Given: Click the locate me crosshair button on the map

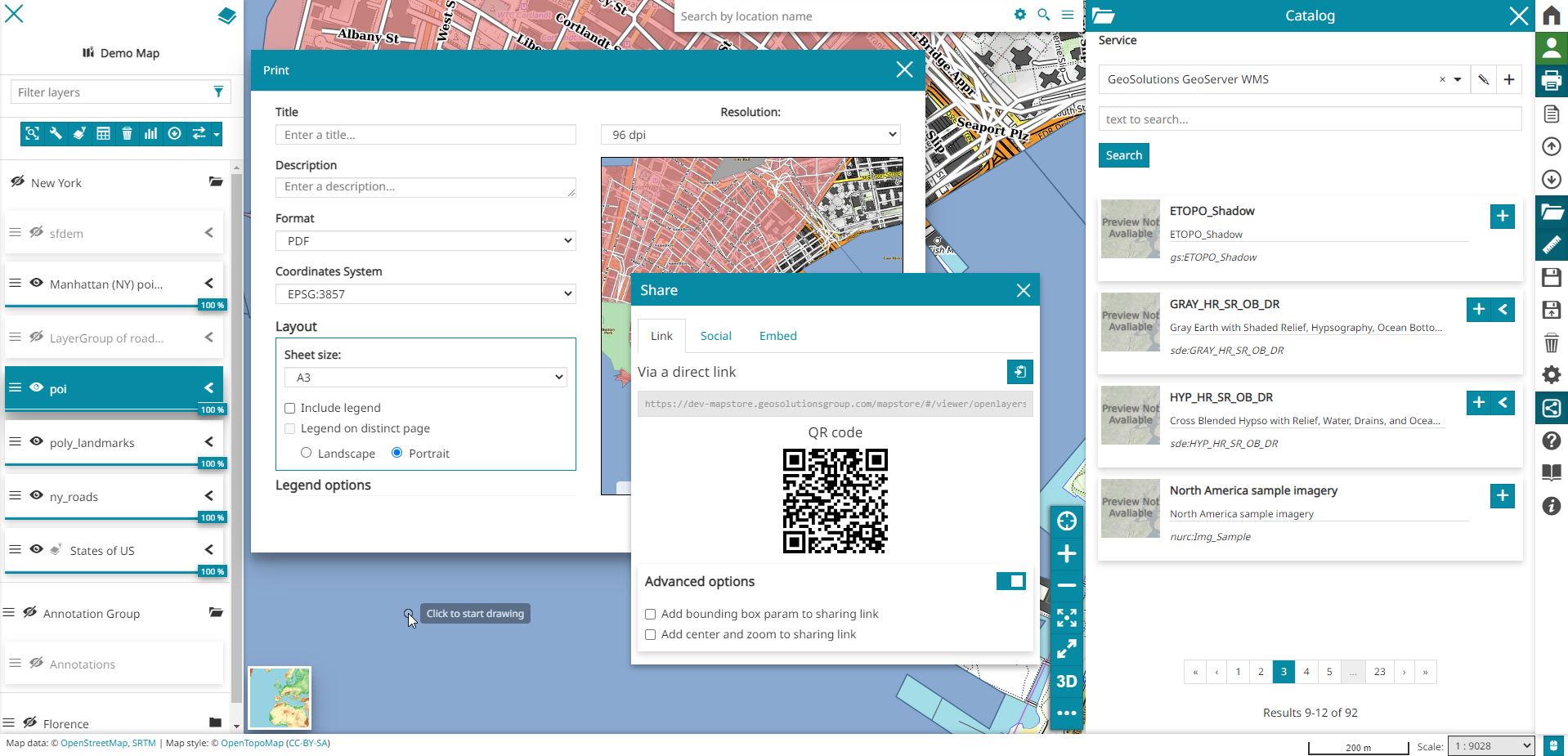Looking at the screenshot, I should coord(1067,521).
